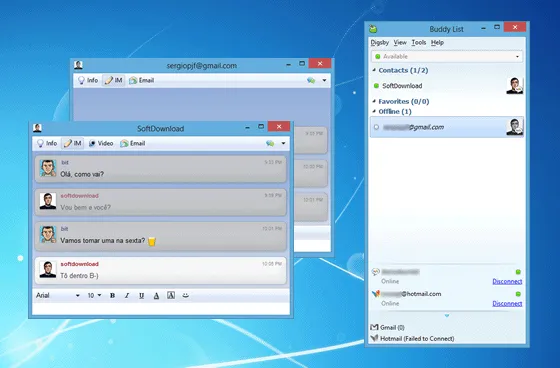Click title bar avatar icon of SoftDownload window

(37, 128)
